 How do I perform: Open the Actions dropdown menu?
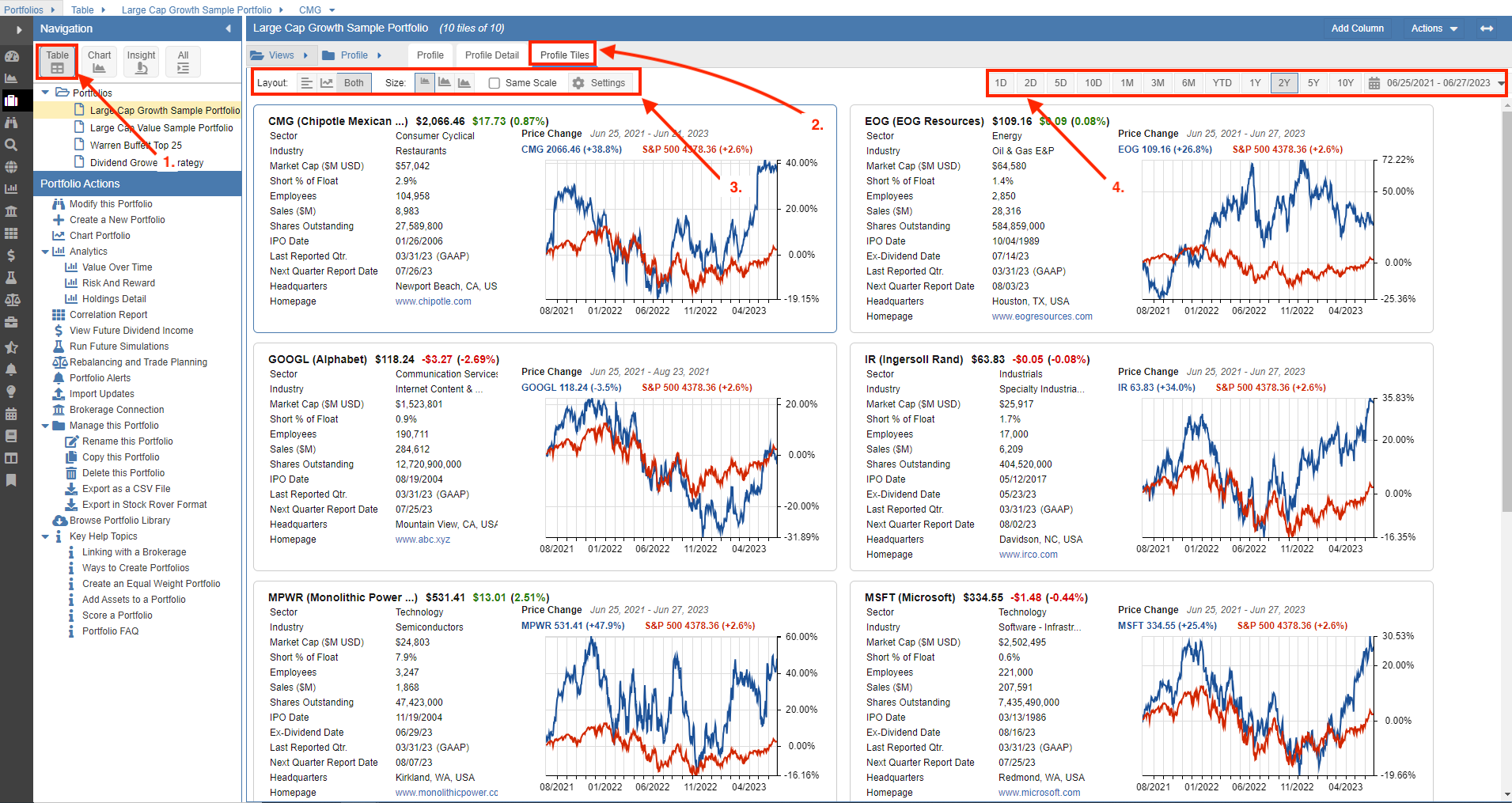(x=1434, y=28)
